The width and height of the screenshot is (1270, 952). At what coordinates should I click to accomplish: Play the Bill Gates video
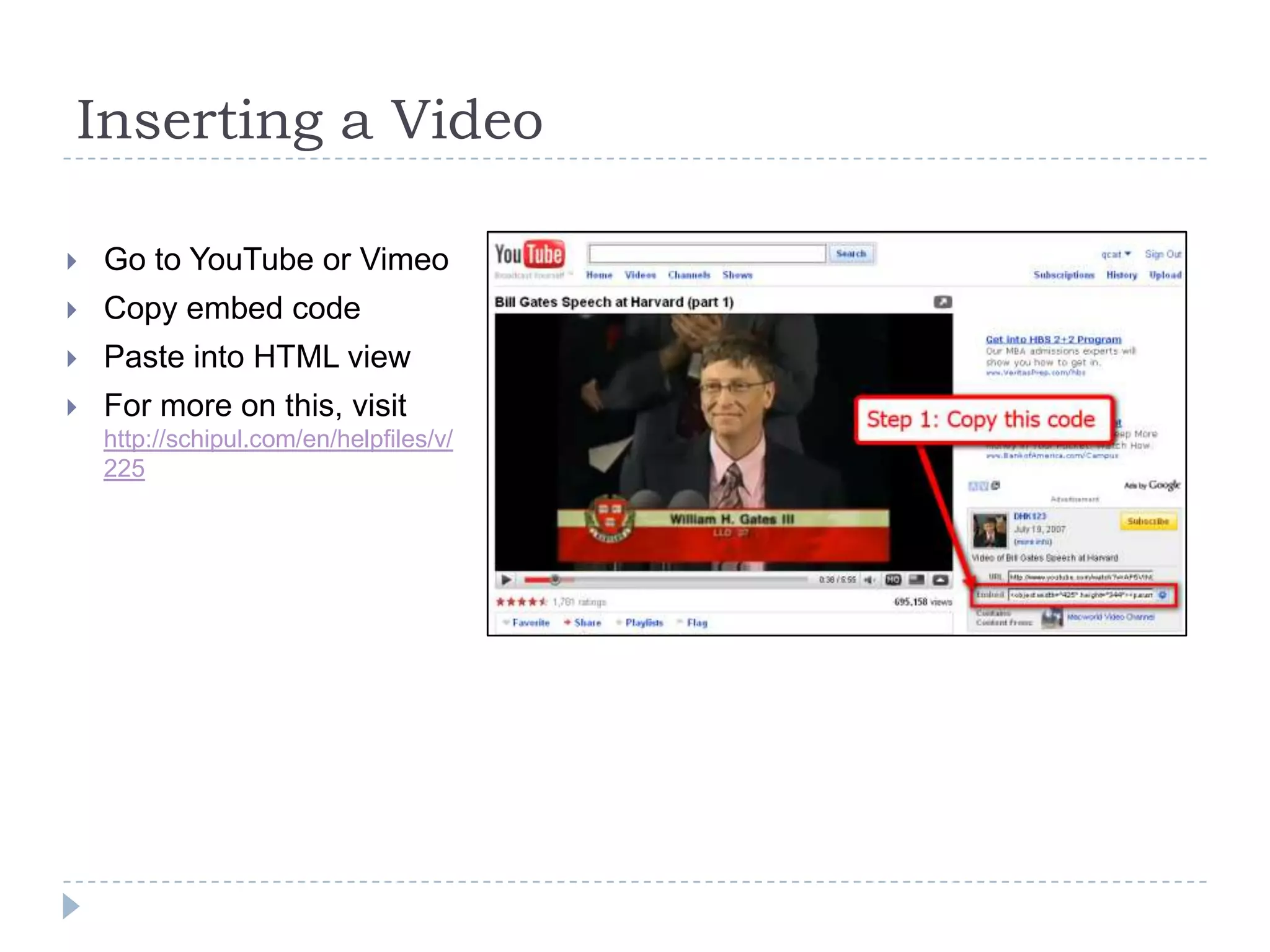[506, 580]
